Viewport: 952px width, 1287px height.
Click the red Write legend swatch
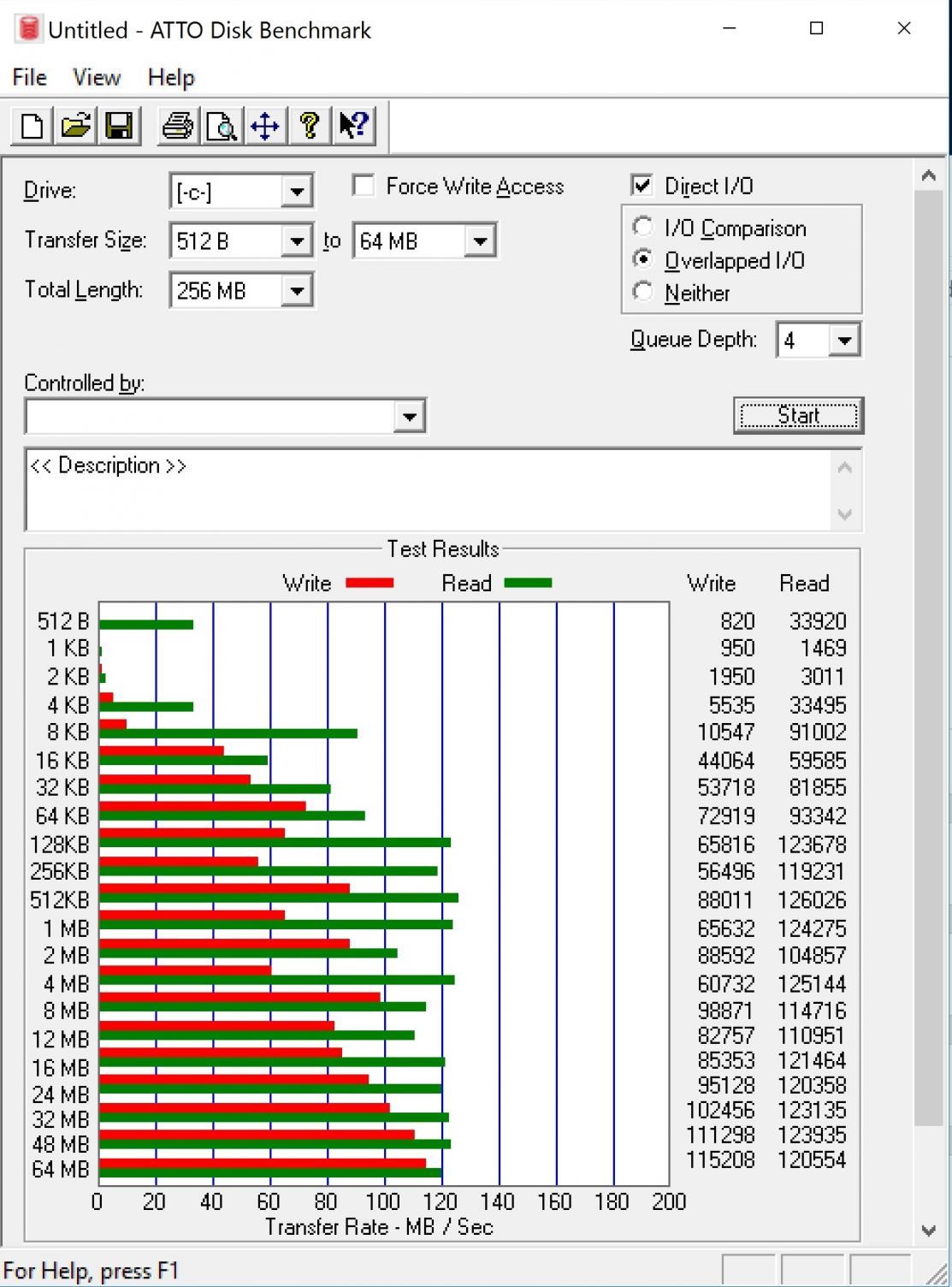[370, 583]
